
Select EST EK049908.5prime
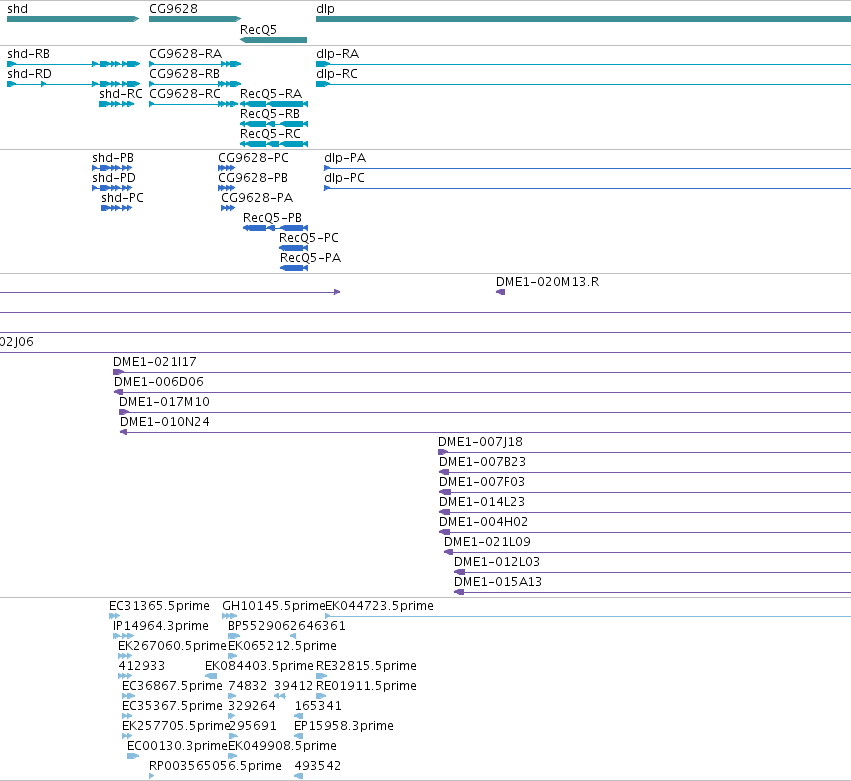pyautogui.click(x=282, y=747)
